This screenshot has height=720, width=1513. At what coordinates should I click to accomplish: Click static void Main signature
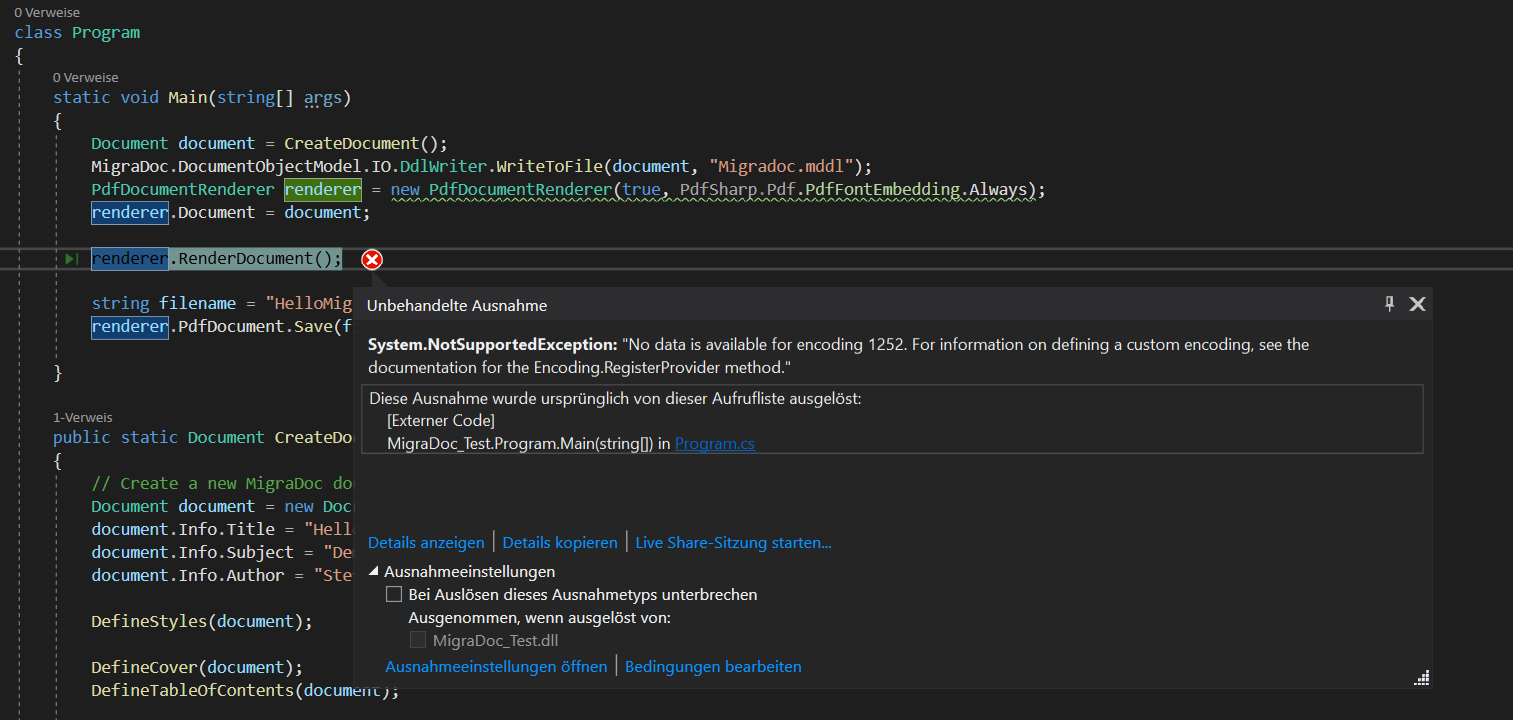(x=202, y=97)
